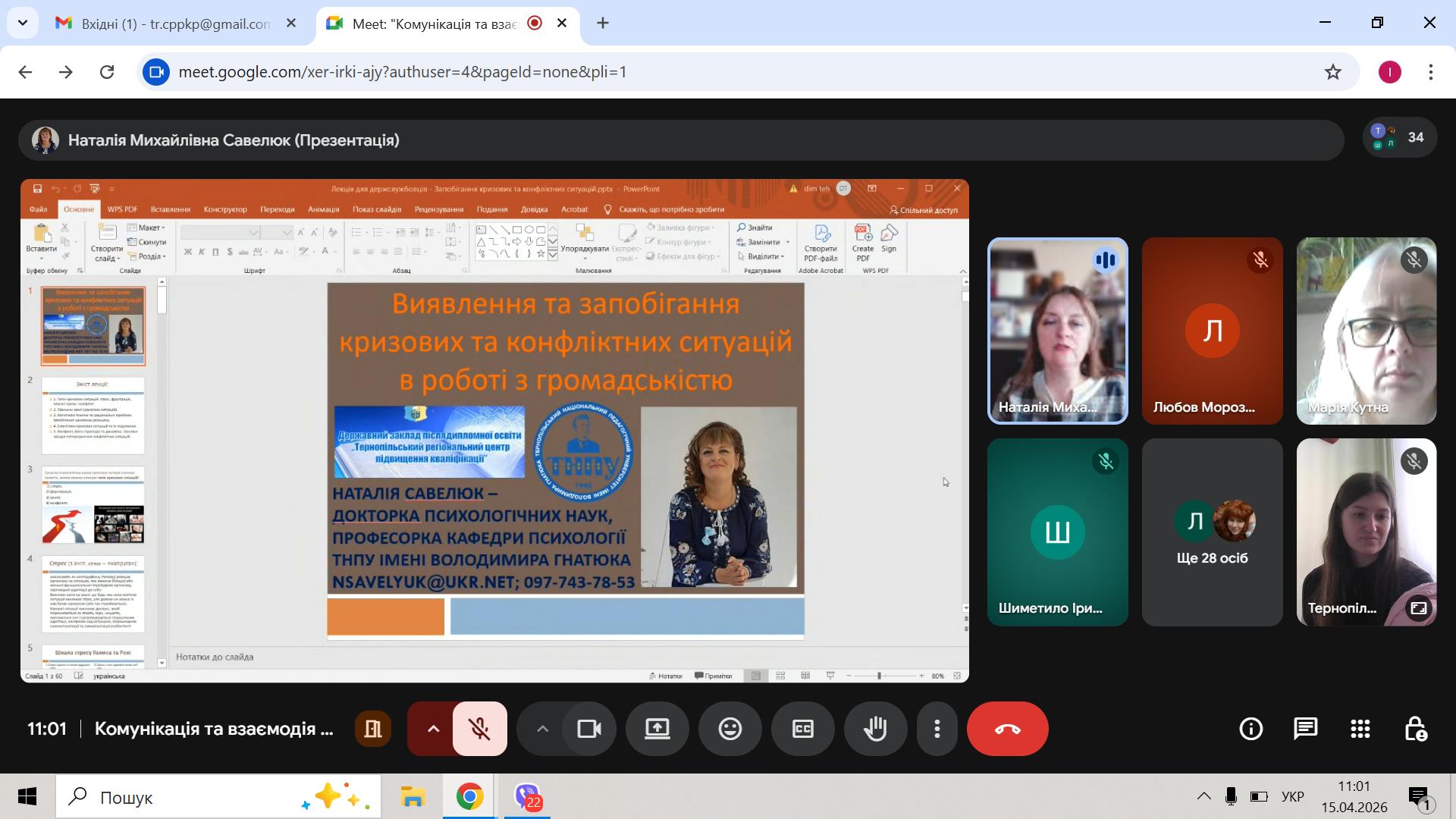Viewport: 1456px width, 819px height.
Task: Toggle the camera on or off
Action: [x=589, y=729]
